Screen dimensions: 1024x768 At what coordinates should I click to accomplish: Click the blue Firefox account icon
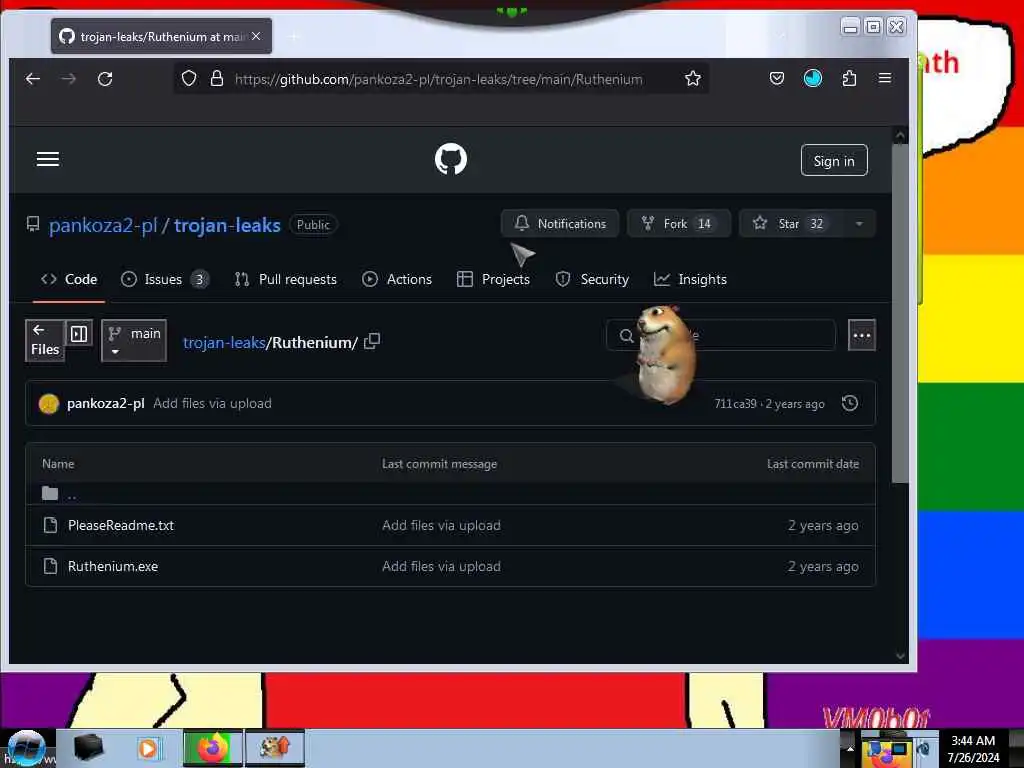[x=812, y=79]
